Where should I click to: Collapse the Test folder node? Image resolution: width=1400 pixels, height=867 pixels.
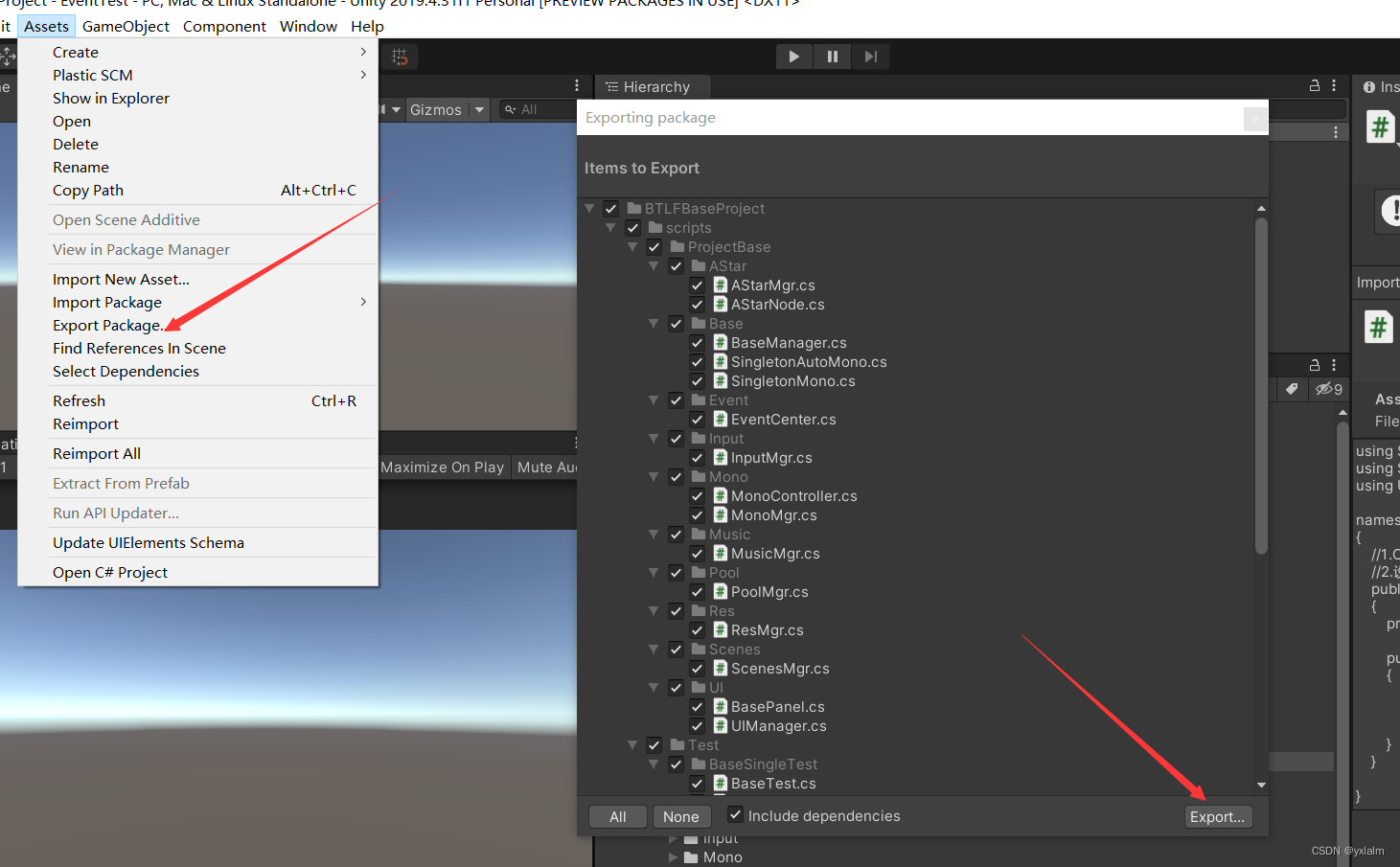click(632, 744)
